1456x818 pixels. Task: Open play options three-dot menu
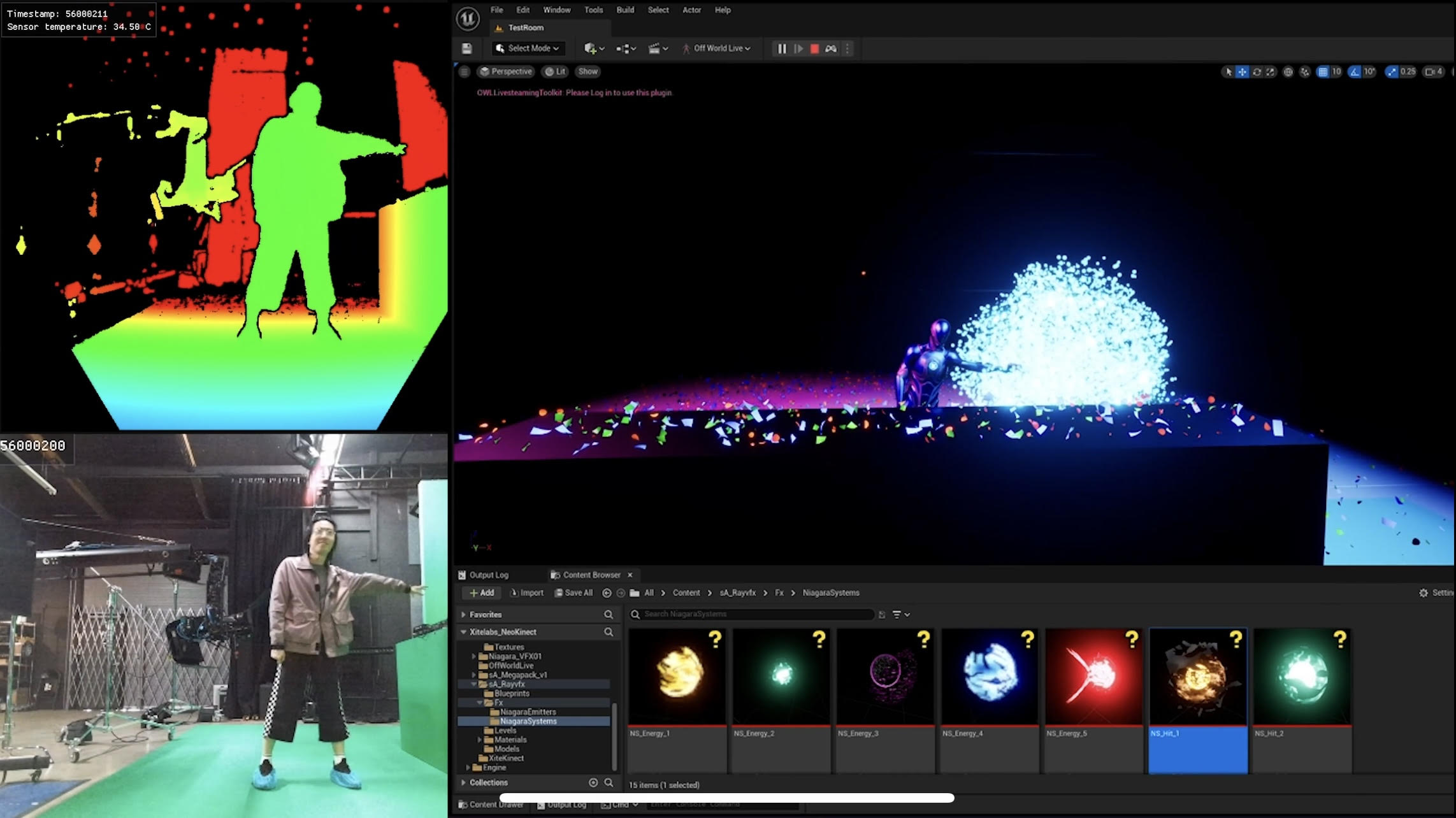[847, 48]
